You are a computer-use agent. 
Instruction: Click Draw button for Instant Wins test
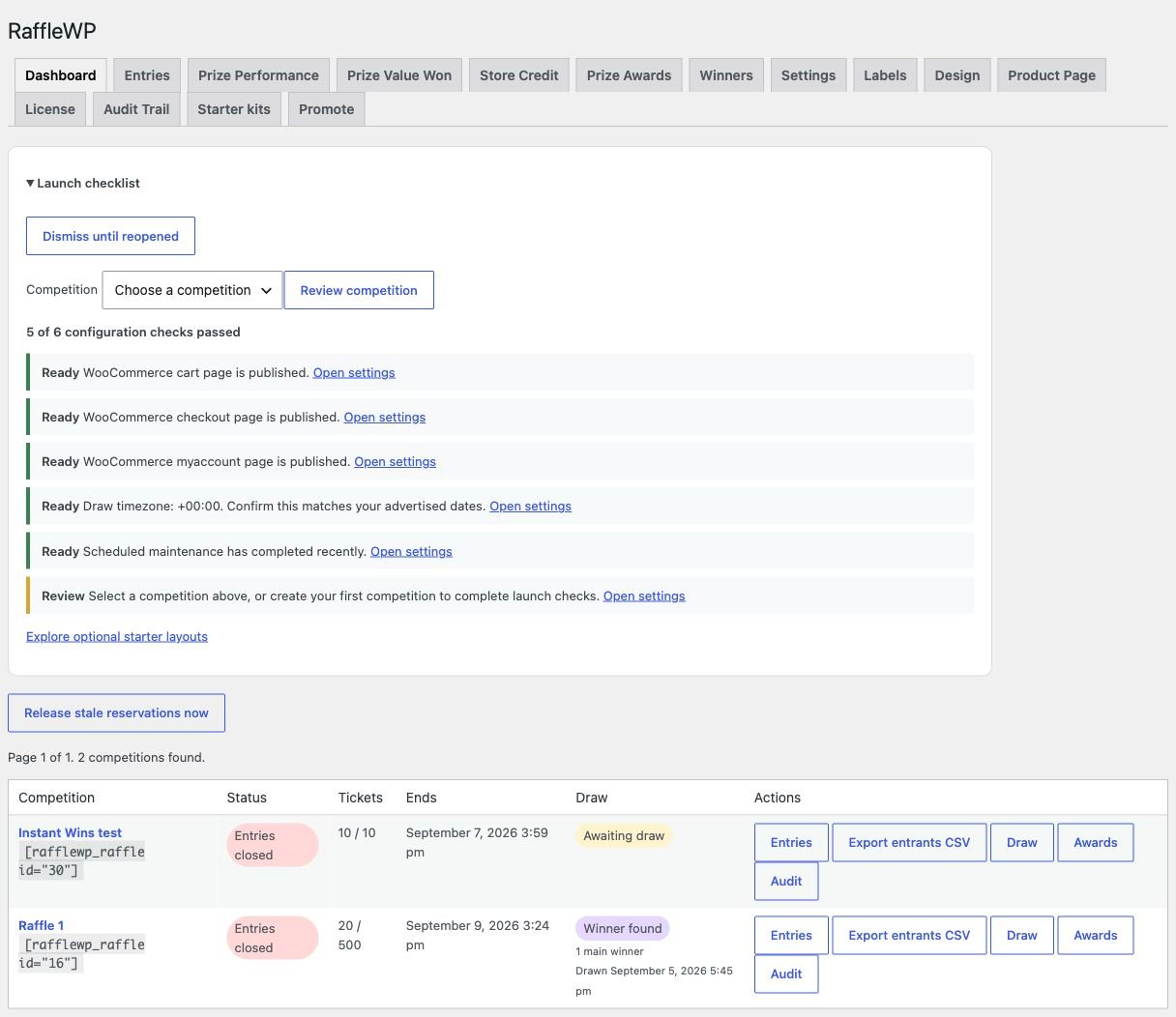pyautogui.click(x=1021, y=842)
